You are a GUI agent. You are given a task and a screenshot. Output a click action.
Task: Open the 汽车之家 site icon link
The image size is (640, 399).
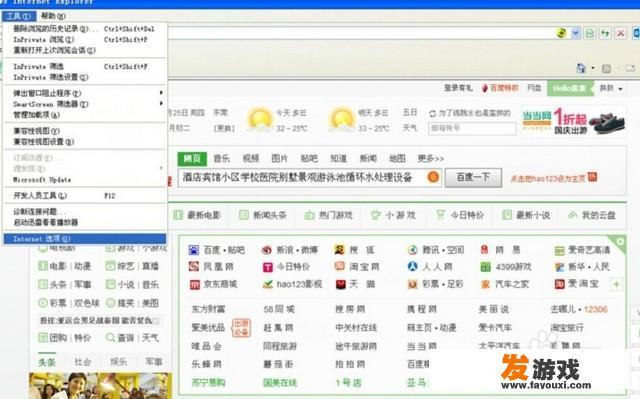[x=485, y=284]
